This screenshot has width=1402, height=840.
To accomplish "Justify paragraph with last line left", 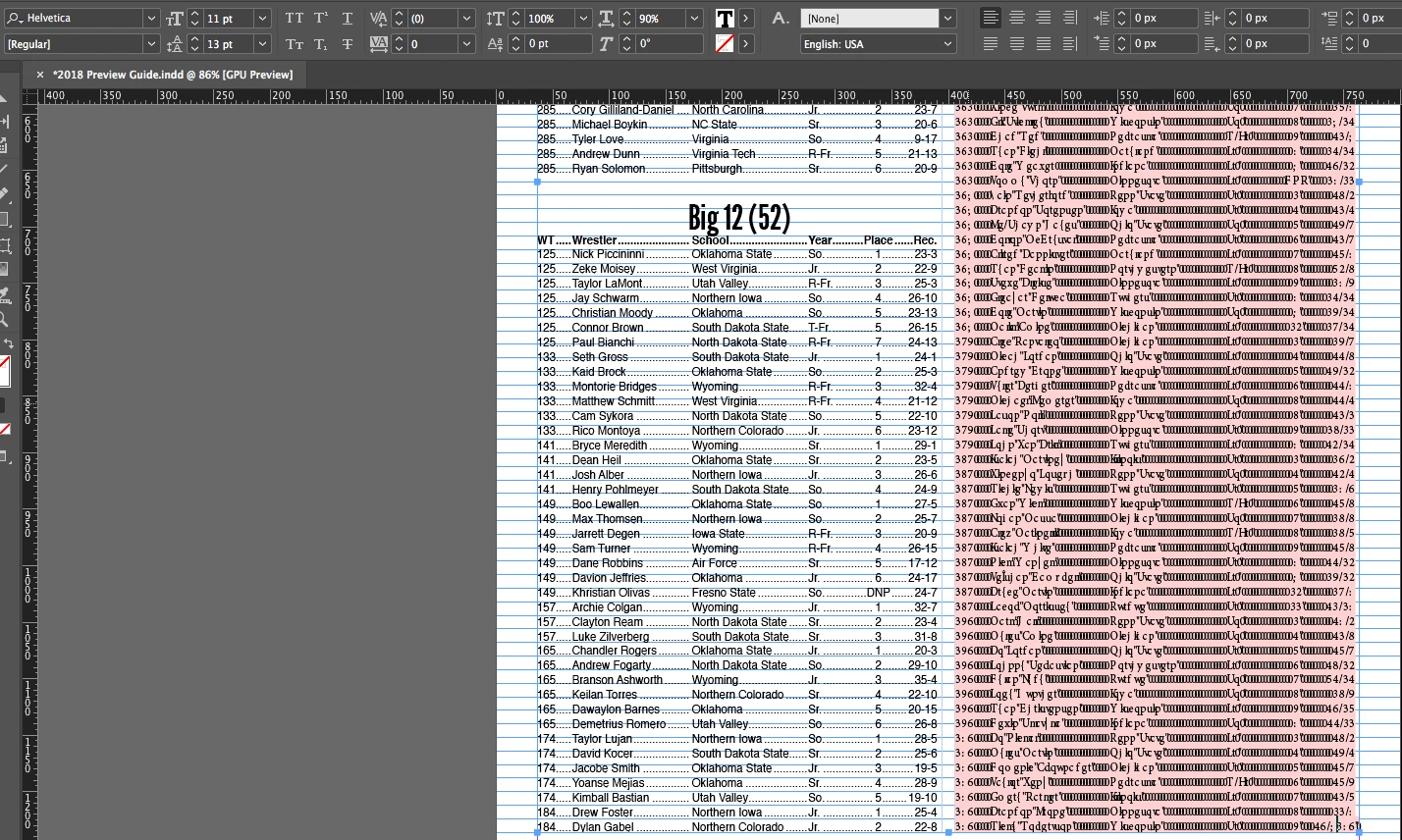I will tap(992, 44).
